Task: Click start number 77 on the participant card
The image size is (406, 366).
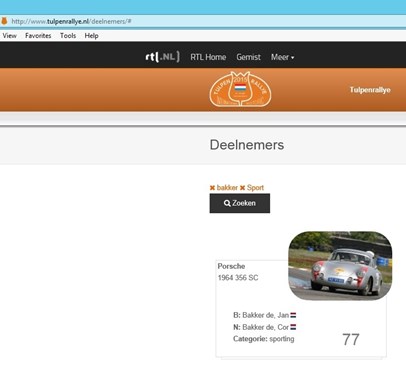Action: [x=351, y=340]
